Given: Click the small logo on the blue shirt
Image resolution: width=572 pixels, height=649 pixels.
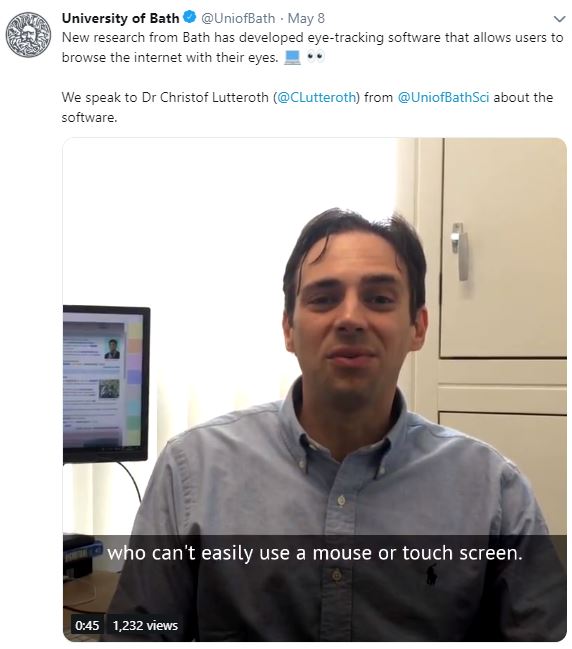Looking at the screenshot, I should tap(431, 574).
